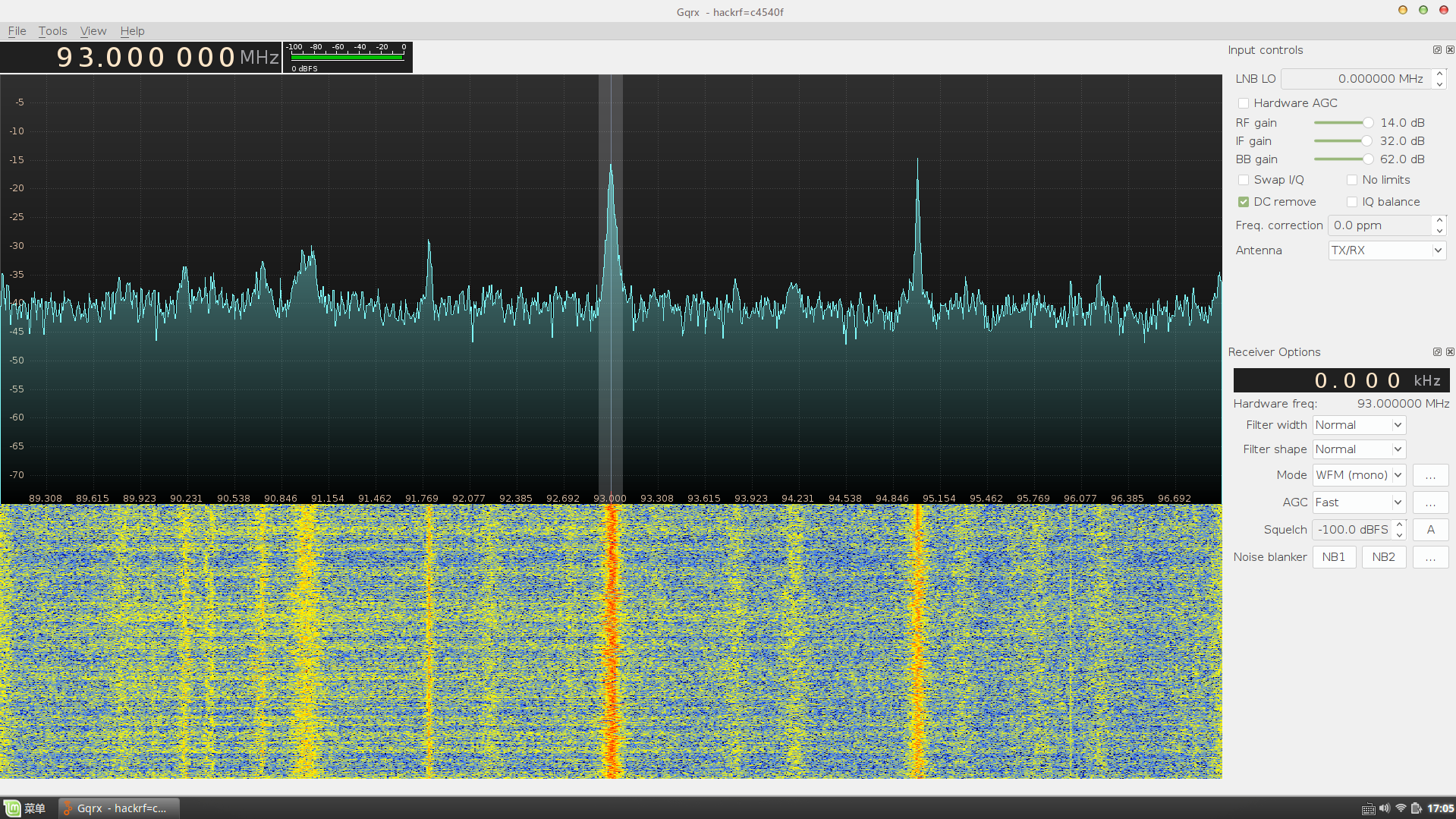Close the Input controls panel
1456x819 pixels.
(1450, 50)
